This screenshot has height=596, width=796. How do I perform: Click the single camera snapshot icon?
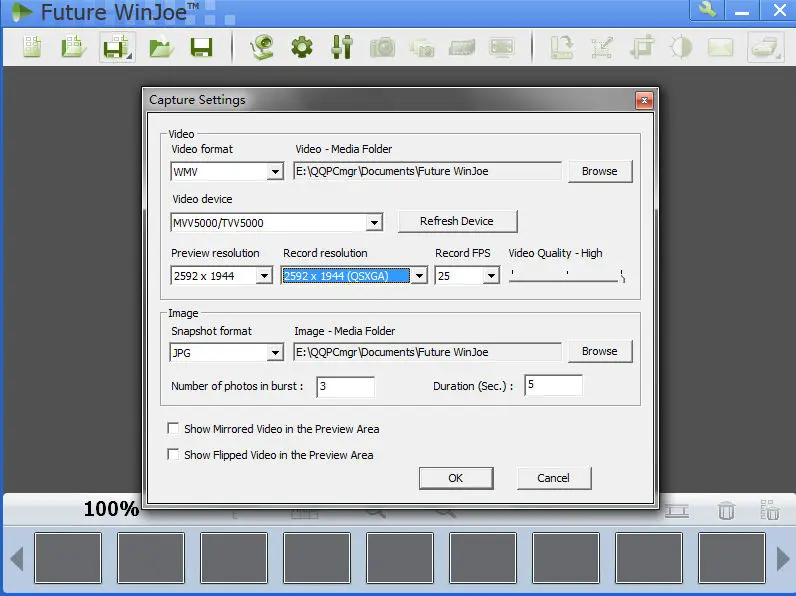coord(382,47)
